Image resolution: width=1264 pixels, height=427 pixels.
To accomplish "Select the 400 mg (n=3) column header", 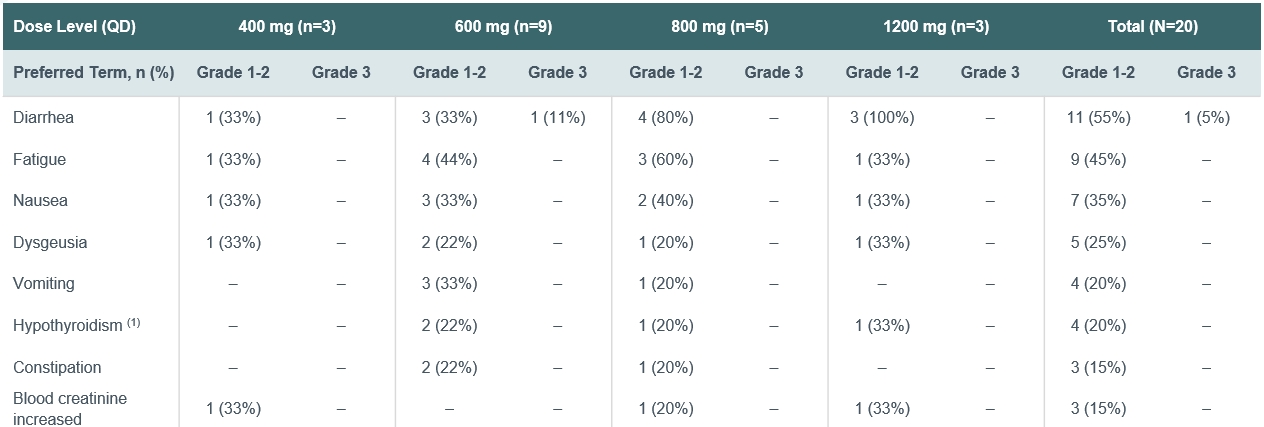I will click(x=287, y=27).
